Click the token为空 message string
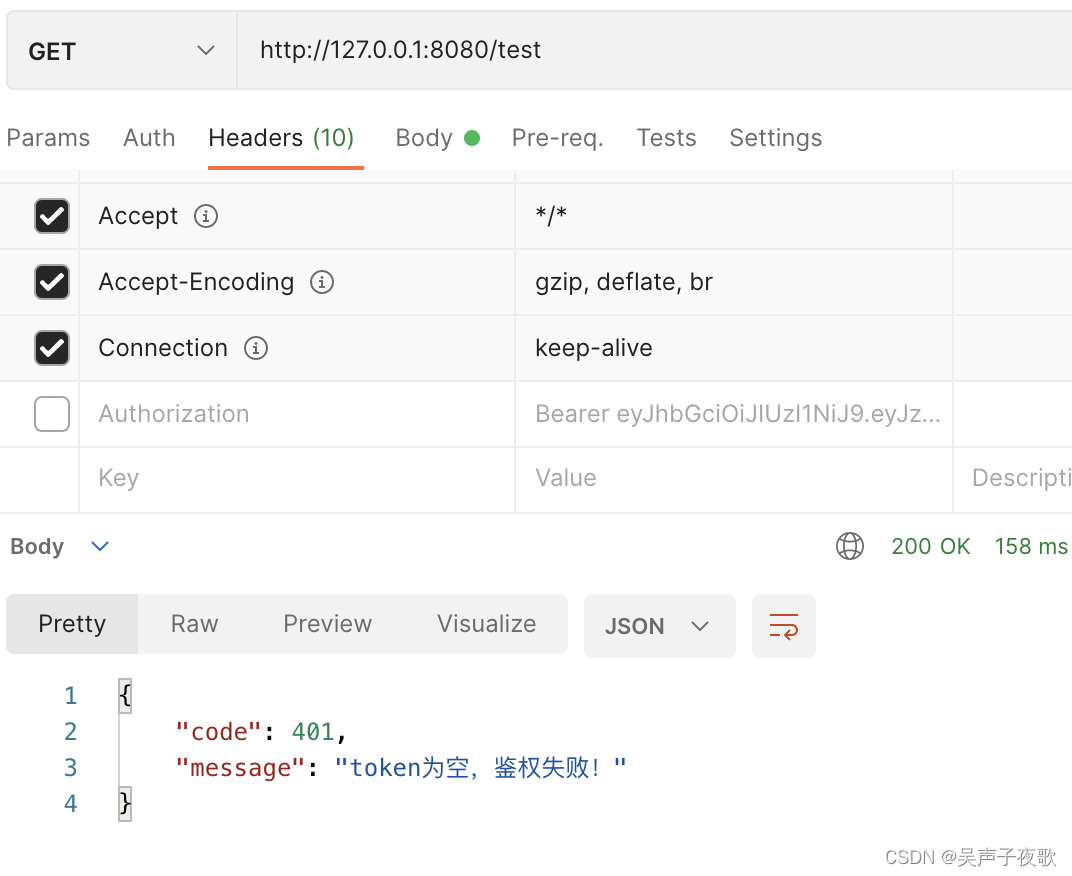This screenshot has width=1072, height=876. [x=480, y=767]
